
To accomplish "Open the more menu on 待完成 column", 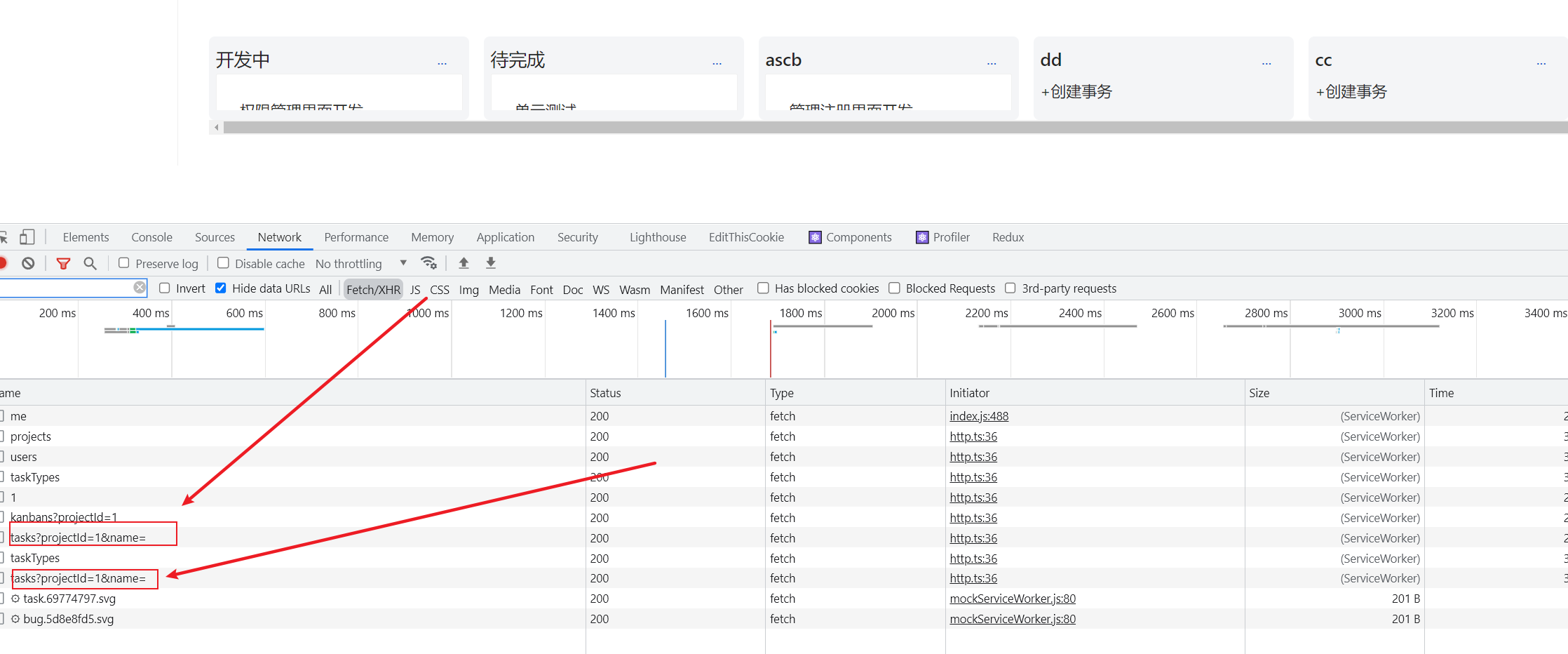I will [717, 63].
